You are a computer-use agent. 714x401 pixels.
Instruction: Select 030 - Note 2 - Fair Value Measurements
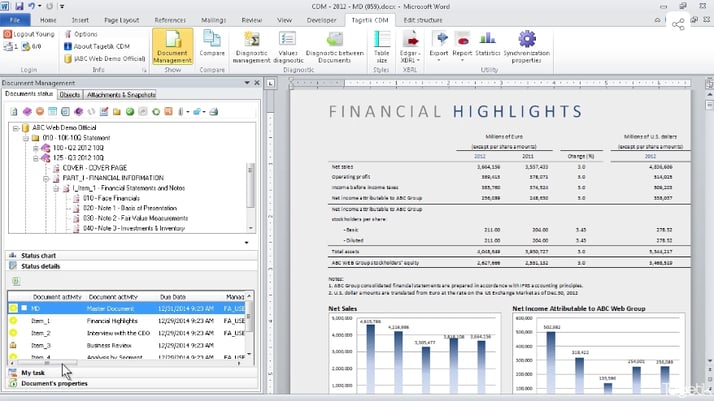pos(135,218)
